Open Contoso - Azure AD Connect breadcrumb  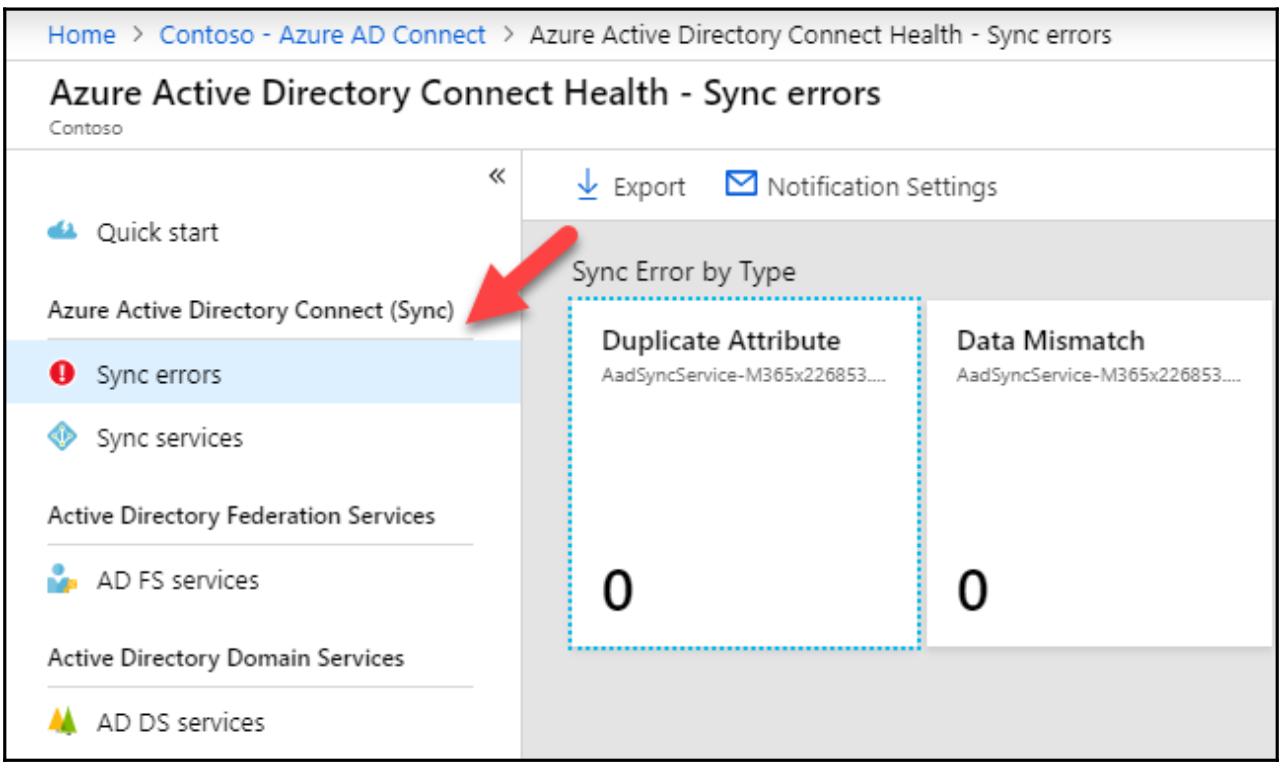322,35
